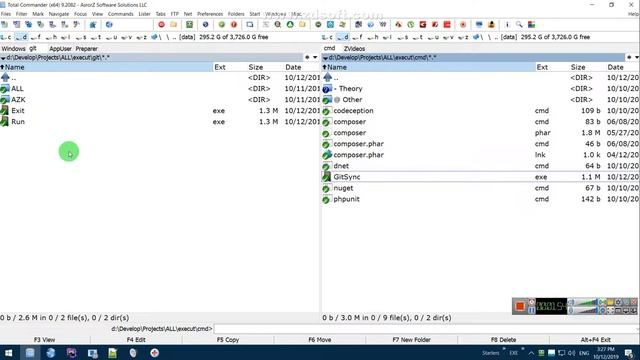Switch left panel to drive h
The image size is (640, 360).
coord(51,37)
